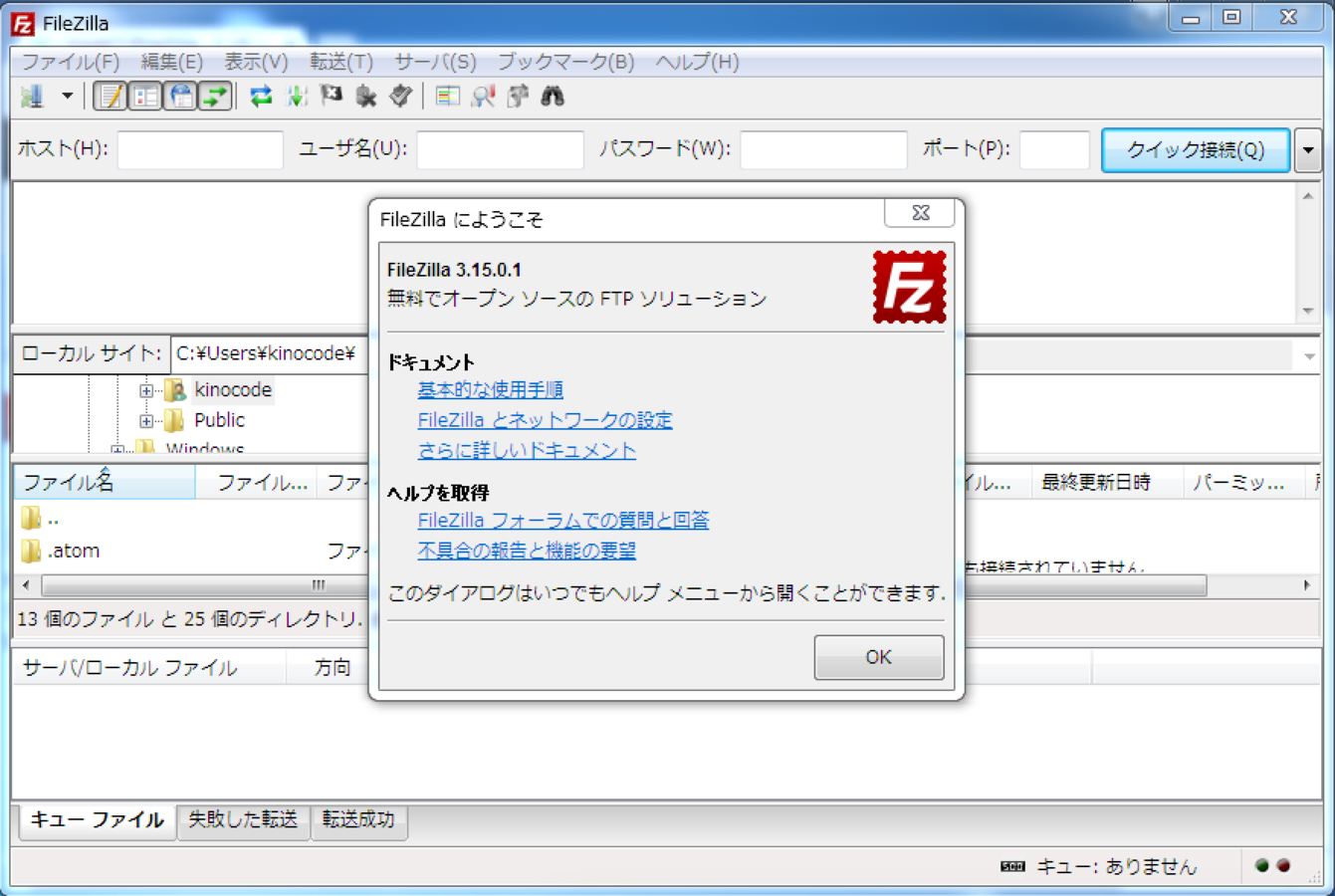
Task: Open the ファイル(F) menu
Action: pos(71,62)
